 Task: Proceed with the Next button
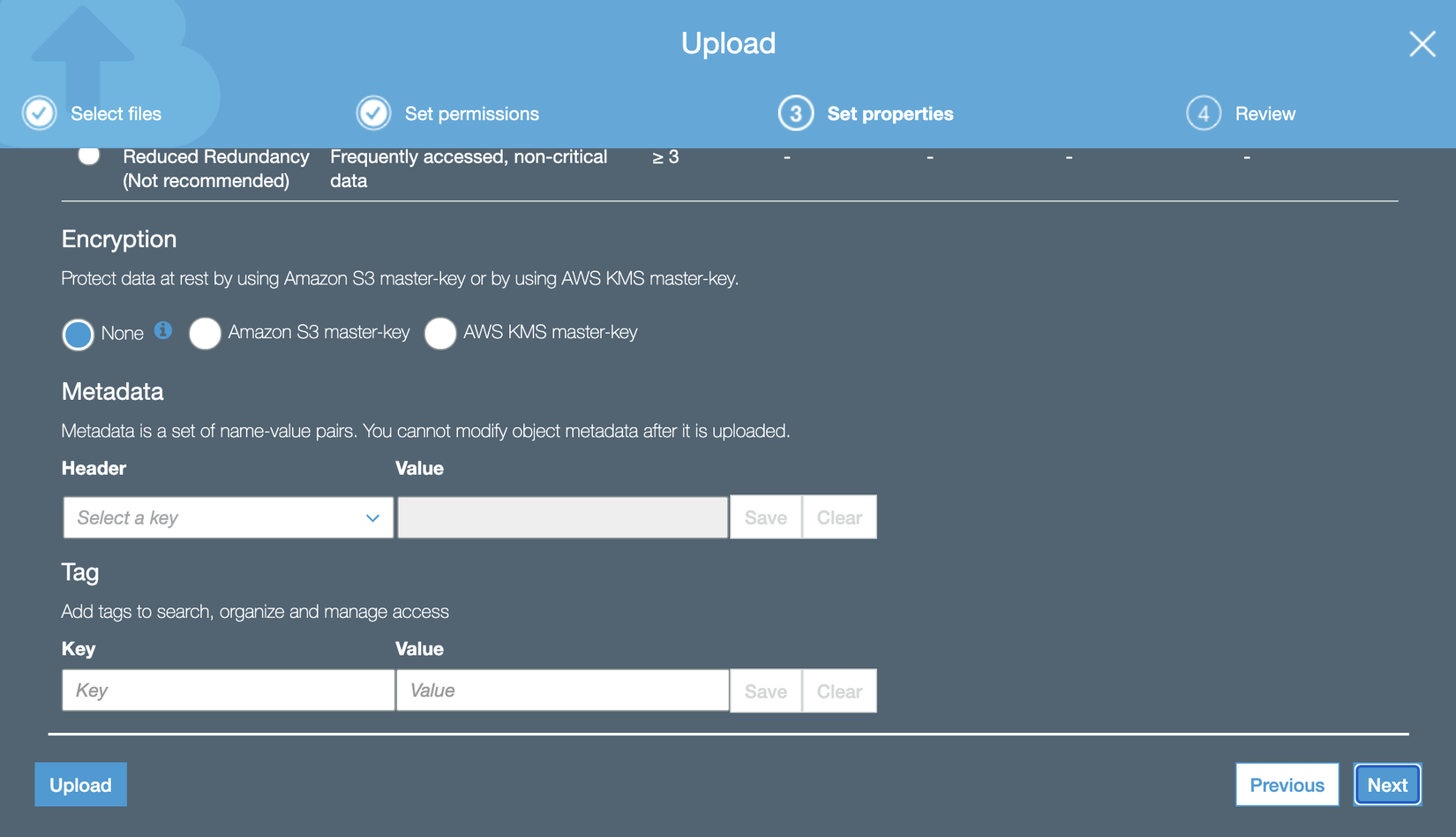coord(1387,784)
